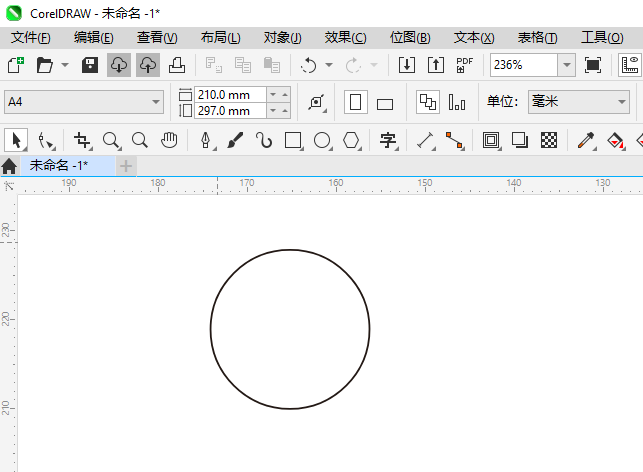This screenshot has width=643, height=472.
Task: Toggle apply layout to all pages
Action: point(428,102)
